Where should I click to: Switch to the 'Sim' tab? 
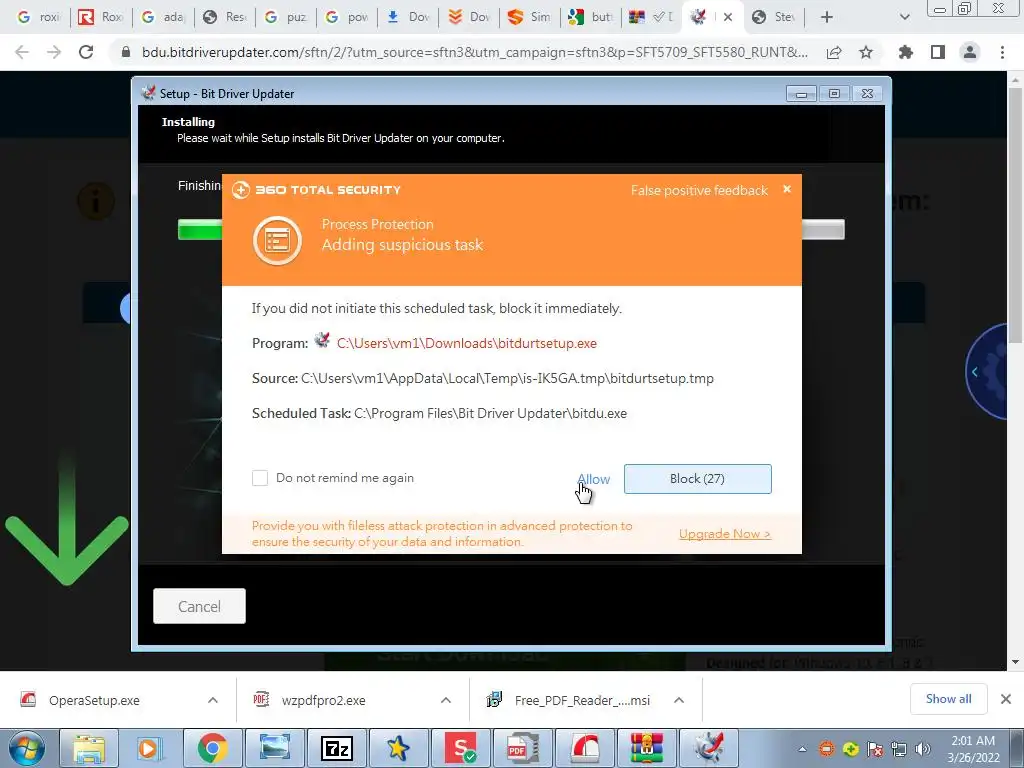(x=530, y=17)
